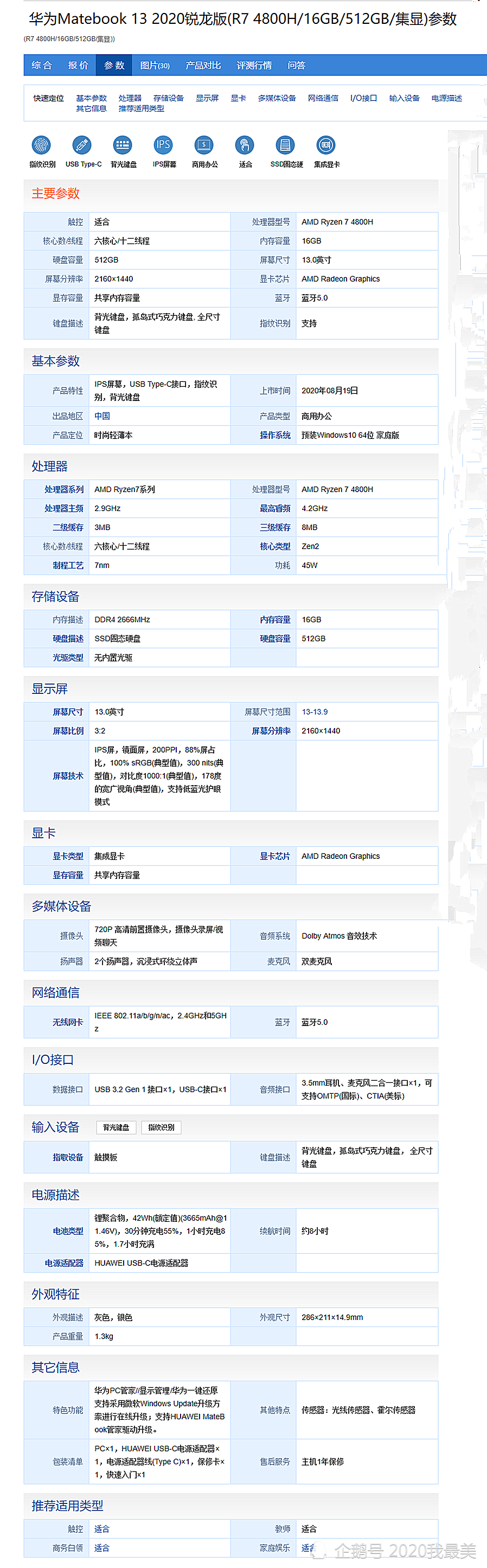Click the 商用办公 laptop icon
Viewport: 487px width, 1568px height.
pyautogui.click(x=204, y=145)
